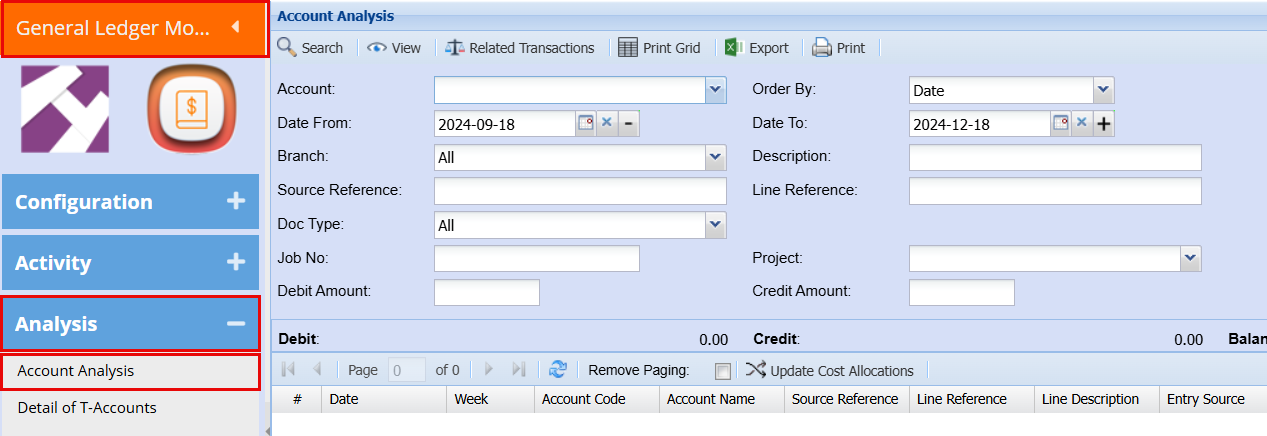The image size is (1267, 436).
Task: Click the Entry Source column header
Action: coord(1213,399)
